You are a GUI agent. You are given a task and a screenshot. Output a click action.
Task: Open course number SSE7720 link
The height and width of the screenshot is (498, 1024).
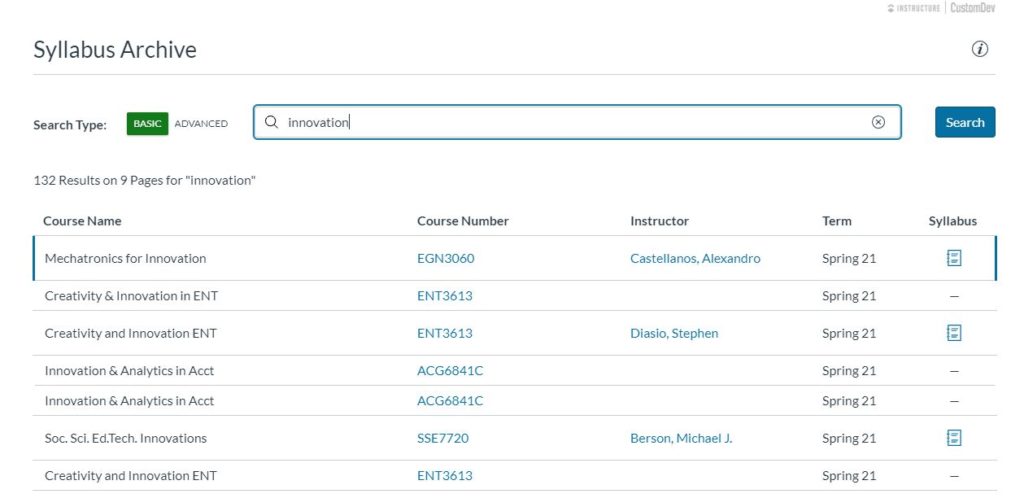point(443,438)
